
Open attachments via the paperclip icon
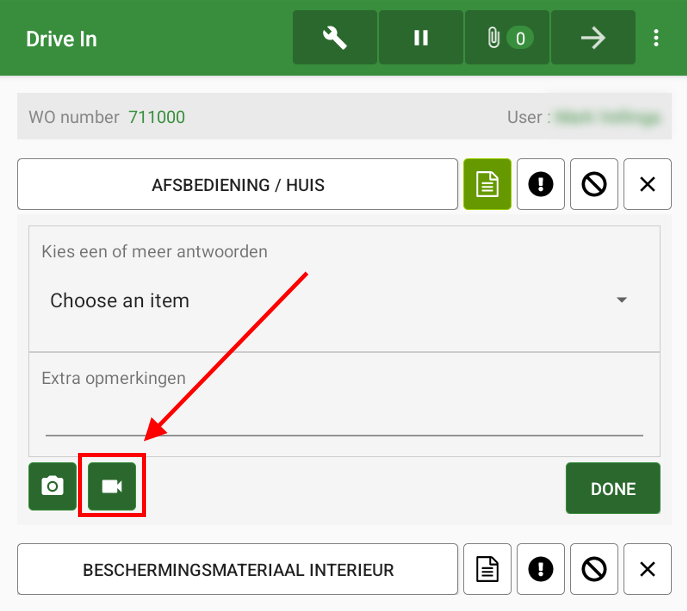coord(506,38)
